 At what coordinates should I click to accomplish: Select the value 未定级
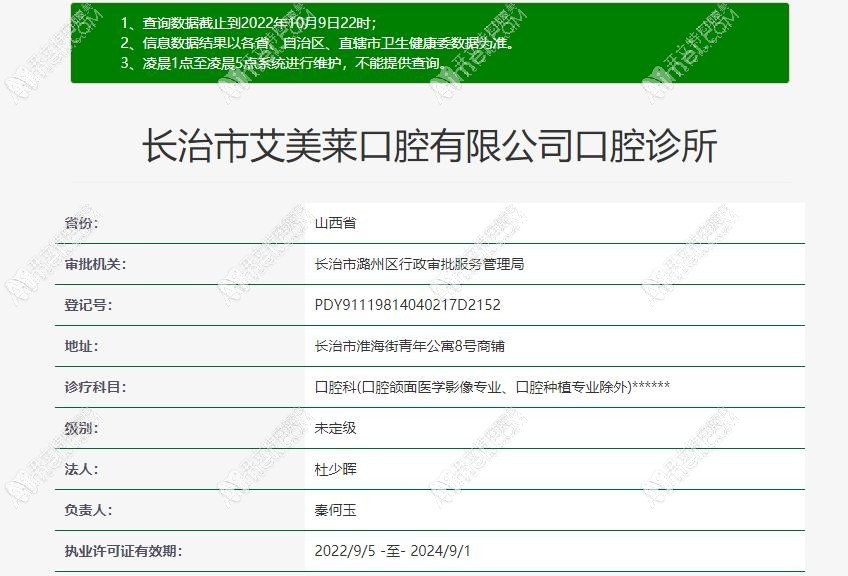coord(335,428)
